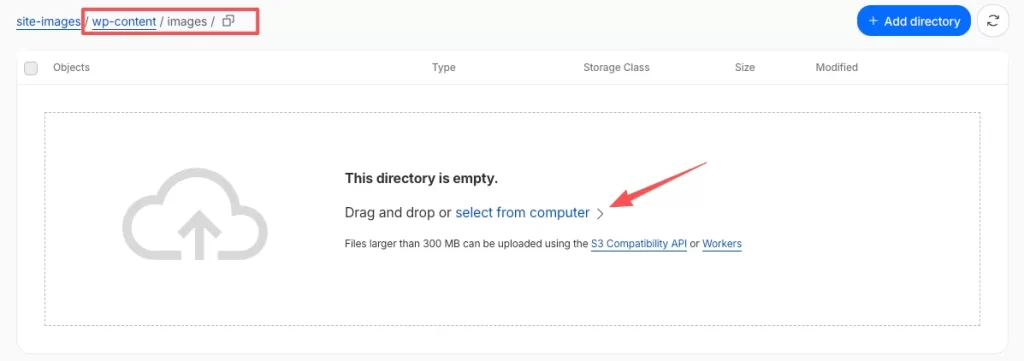1024x361 pixels.
Task: Sort by the Objects column header
Action: click(x=71, y=67)
